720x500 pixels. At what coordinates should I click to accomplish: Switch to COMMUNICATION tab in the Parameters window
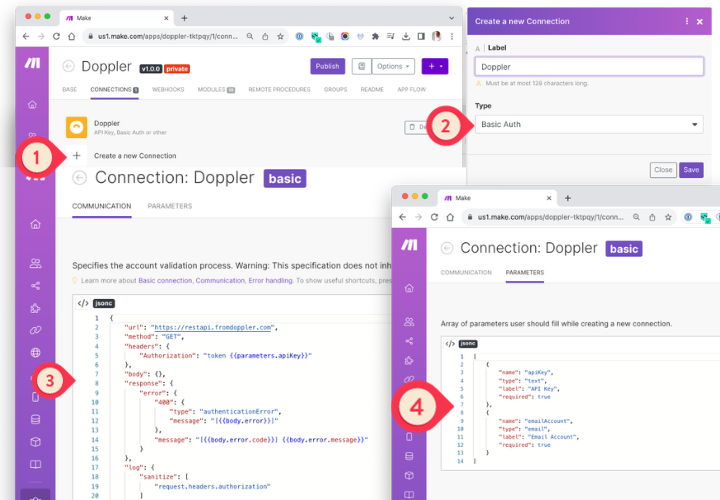[466, 272]
